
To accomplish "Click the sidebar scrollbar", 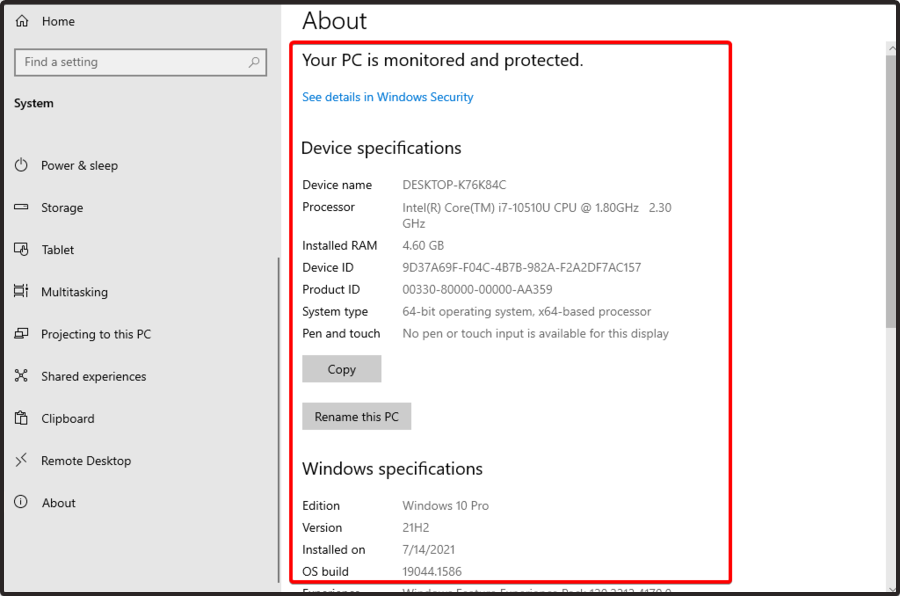I will [x=279, y=419].
